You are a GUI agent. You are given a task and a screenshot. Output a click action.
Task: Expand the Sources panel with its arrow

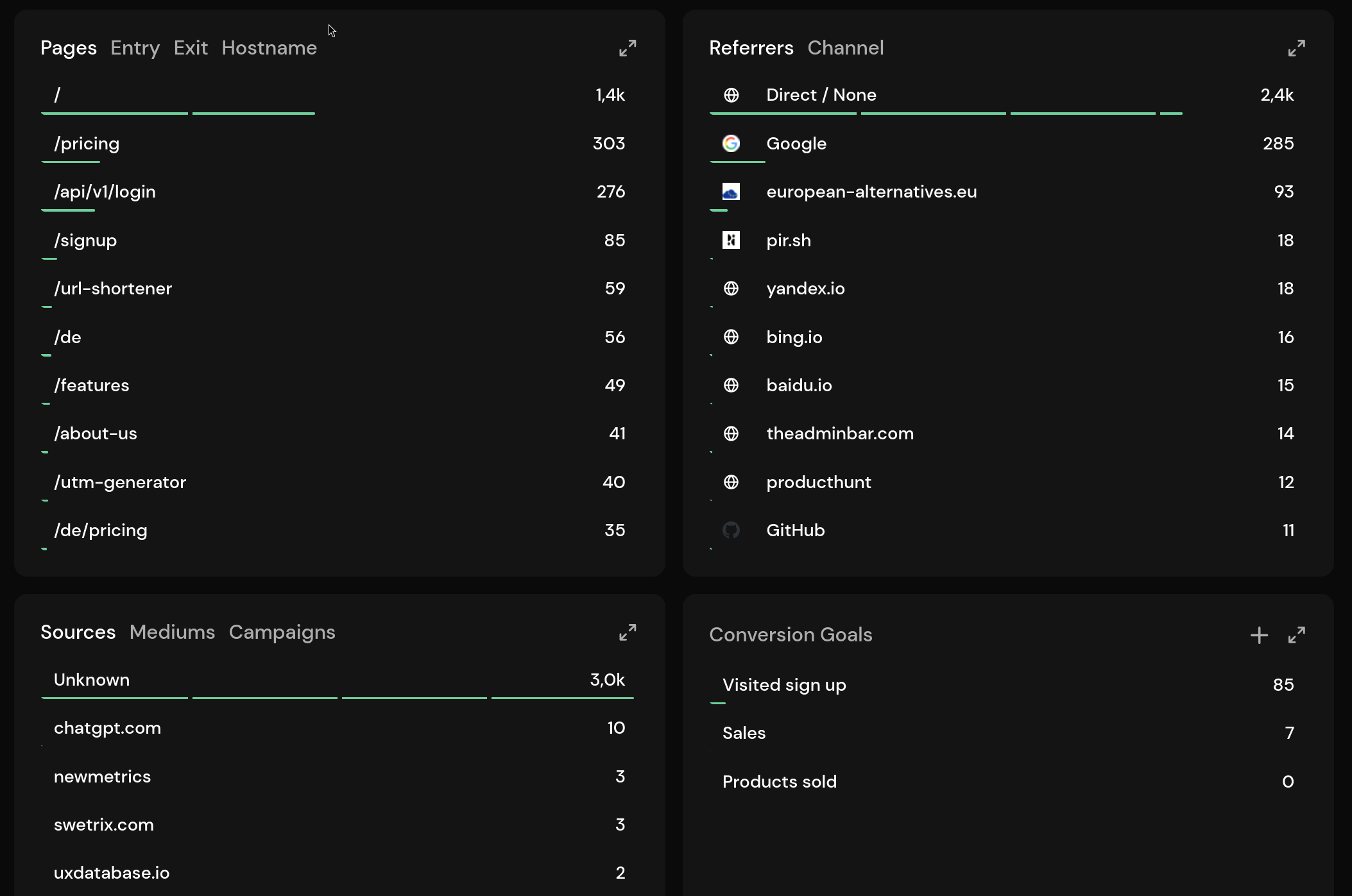627,632
